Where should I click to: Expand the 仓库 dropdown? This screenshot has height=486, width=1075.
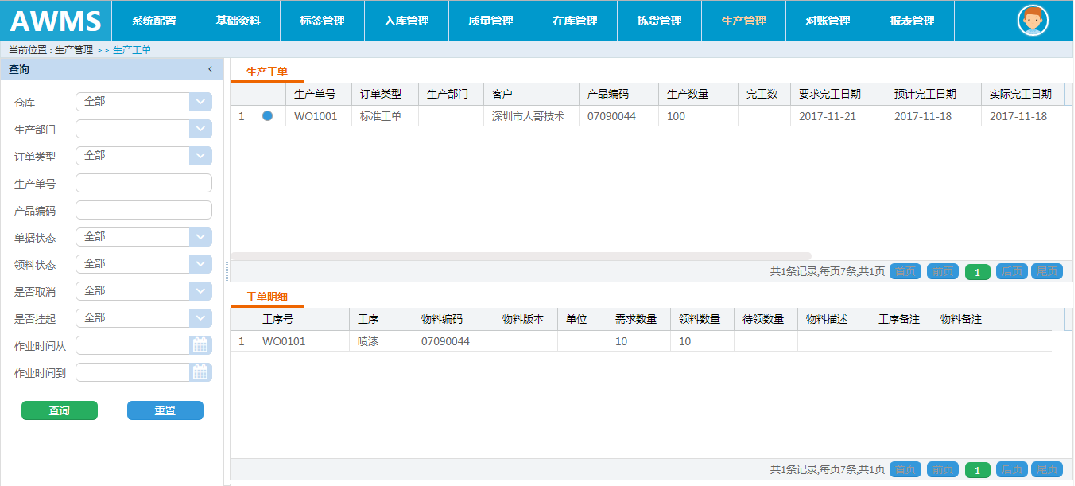point(200,102)
